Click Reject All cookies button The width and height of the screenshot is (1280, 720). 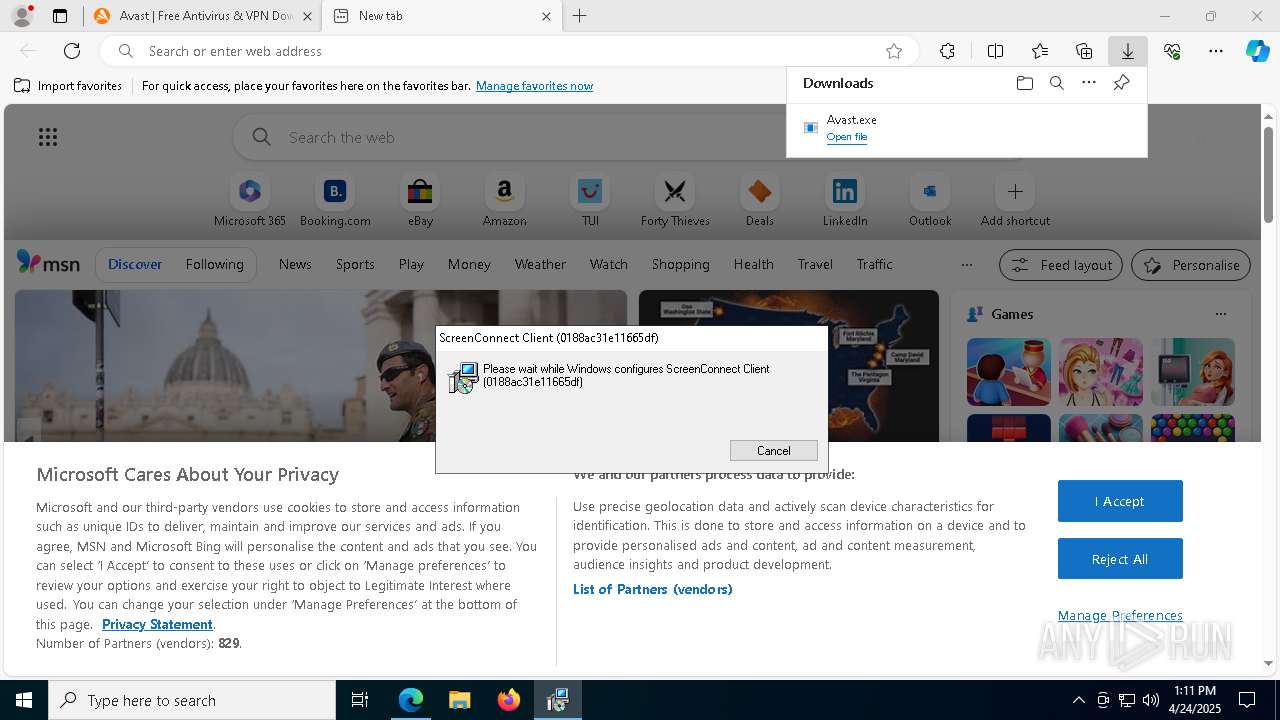tap(1120, 559)
